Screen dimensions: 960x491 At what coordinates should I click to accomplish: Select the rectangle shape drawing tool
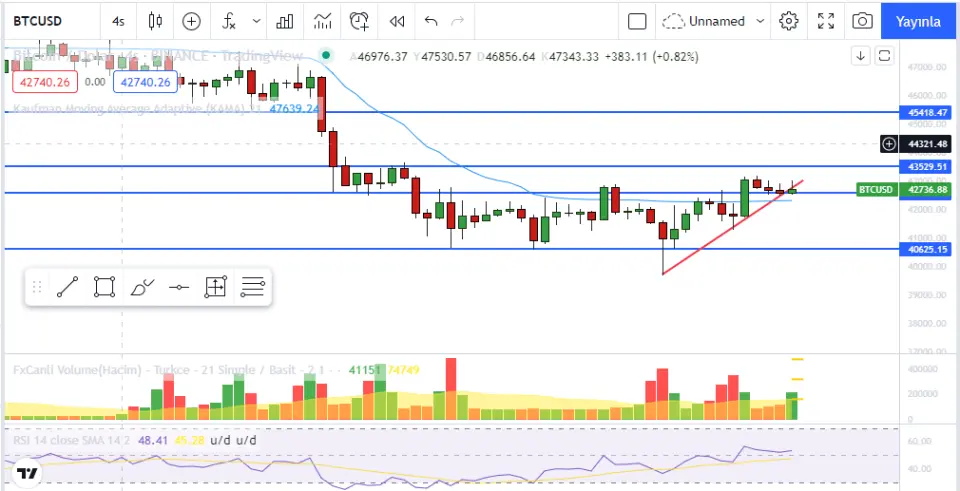tap(104, 288)
